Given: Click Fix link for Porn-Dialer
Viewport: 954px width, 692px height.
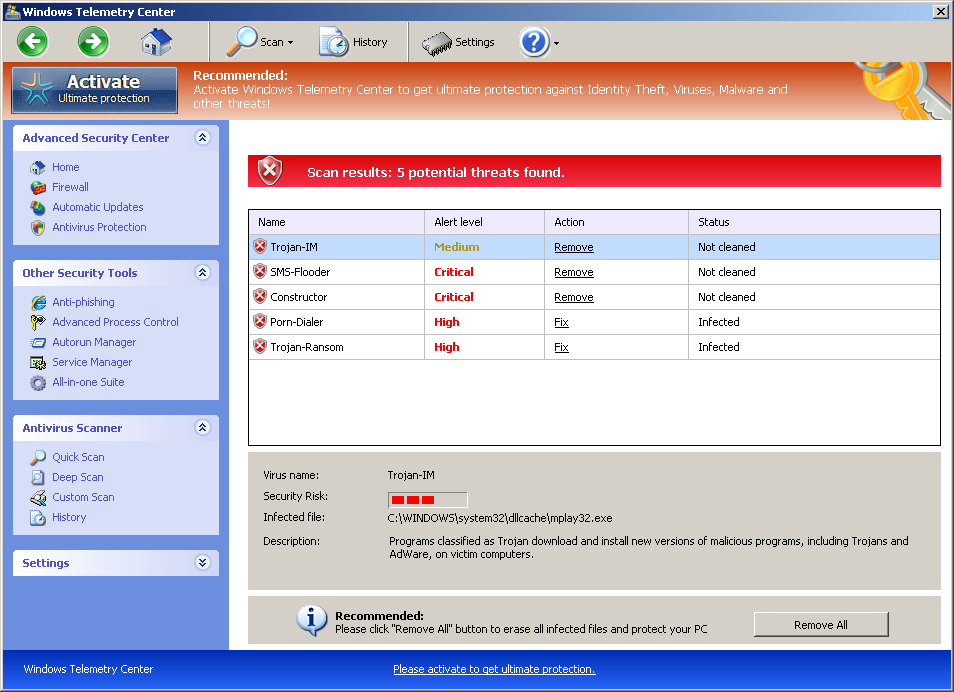Looking at the screenshot, I should [x=561, y=322].
